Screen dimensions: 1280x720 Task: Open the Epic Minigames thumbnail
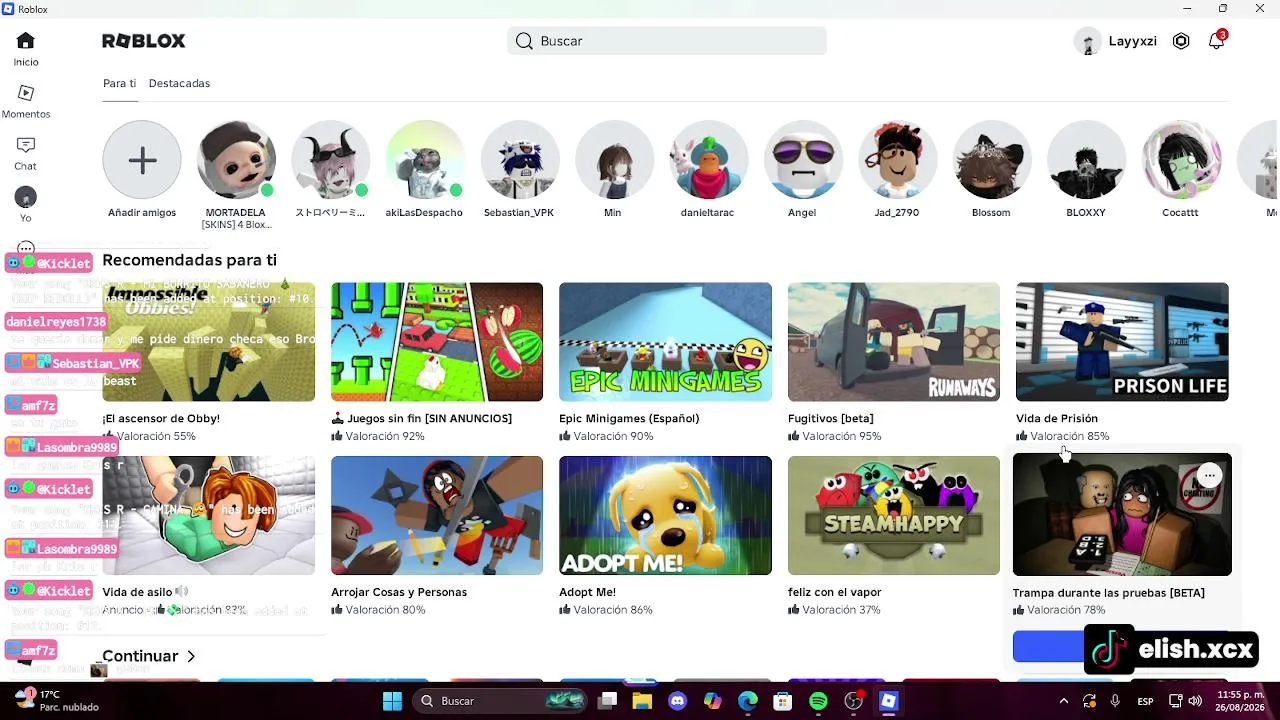665,342
